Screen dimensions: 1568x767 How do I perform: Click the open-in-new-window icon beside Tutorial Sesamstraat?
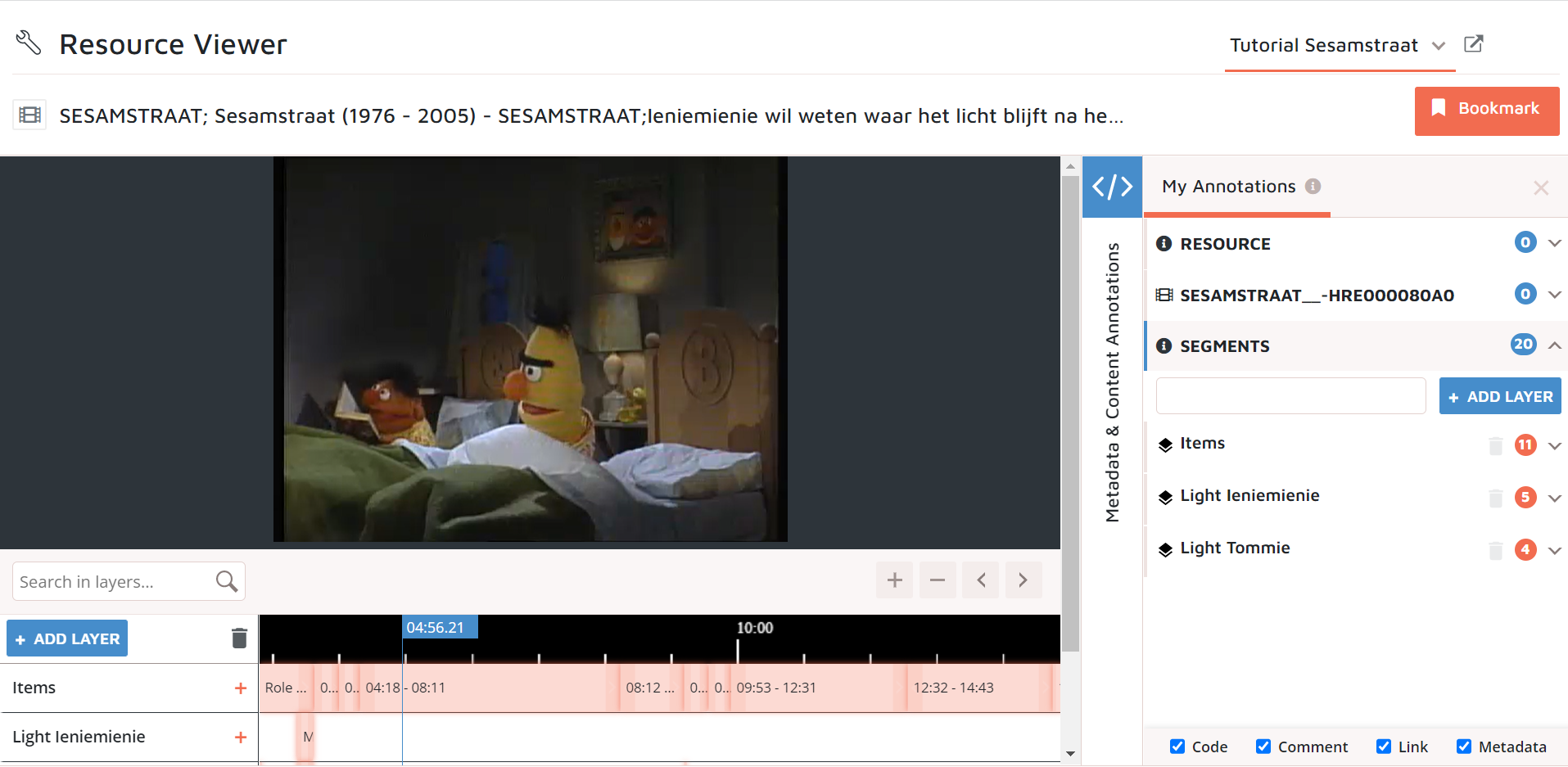1473,44
